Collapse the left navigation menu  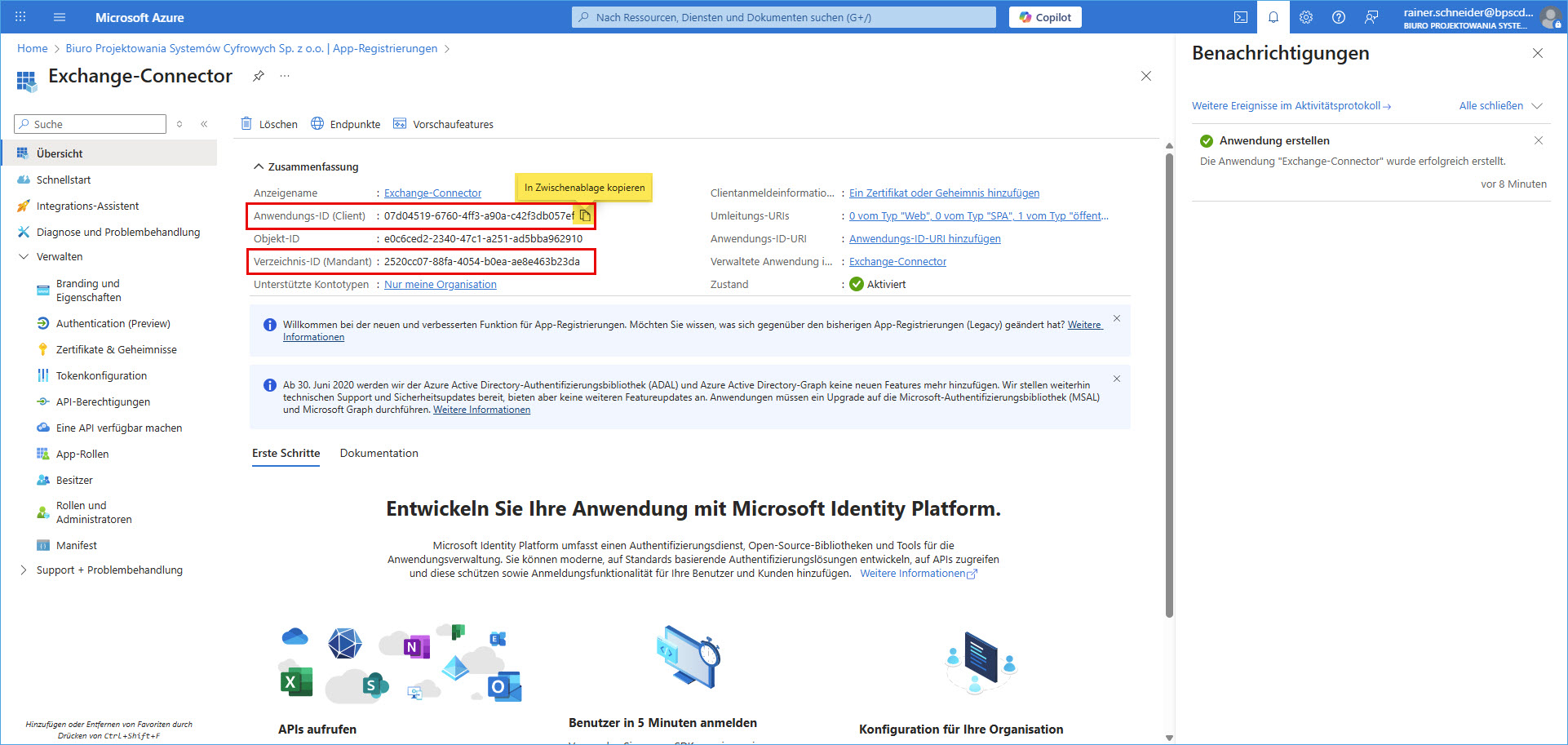point(204,124)
